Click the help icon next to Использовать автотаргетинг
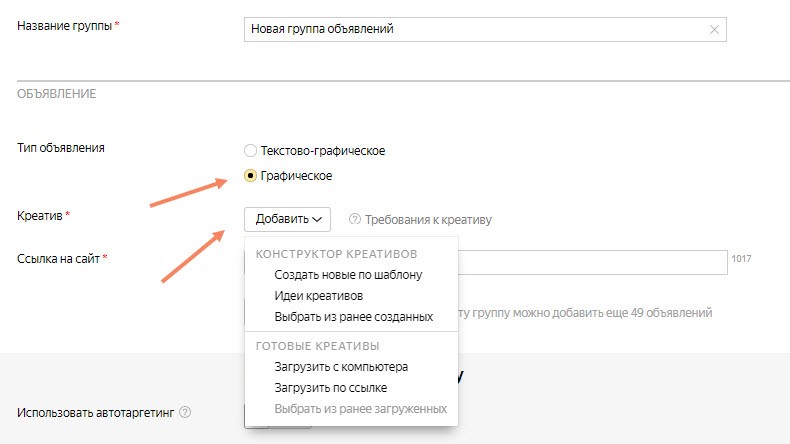 [185, 412]
